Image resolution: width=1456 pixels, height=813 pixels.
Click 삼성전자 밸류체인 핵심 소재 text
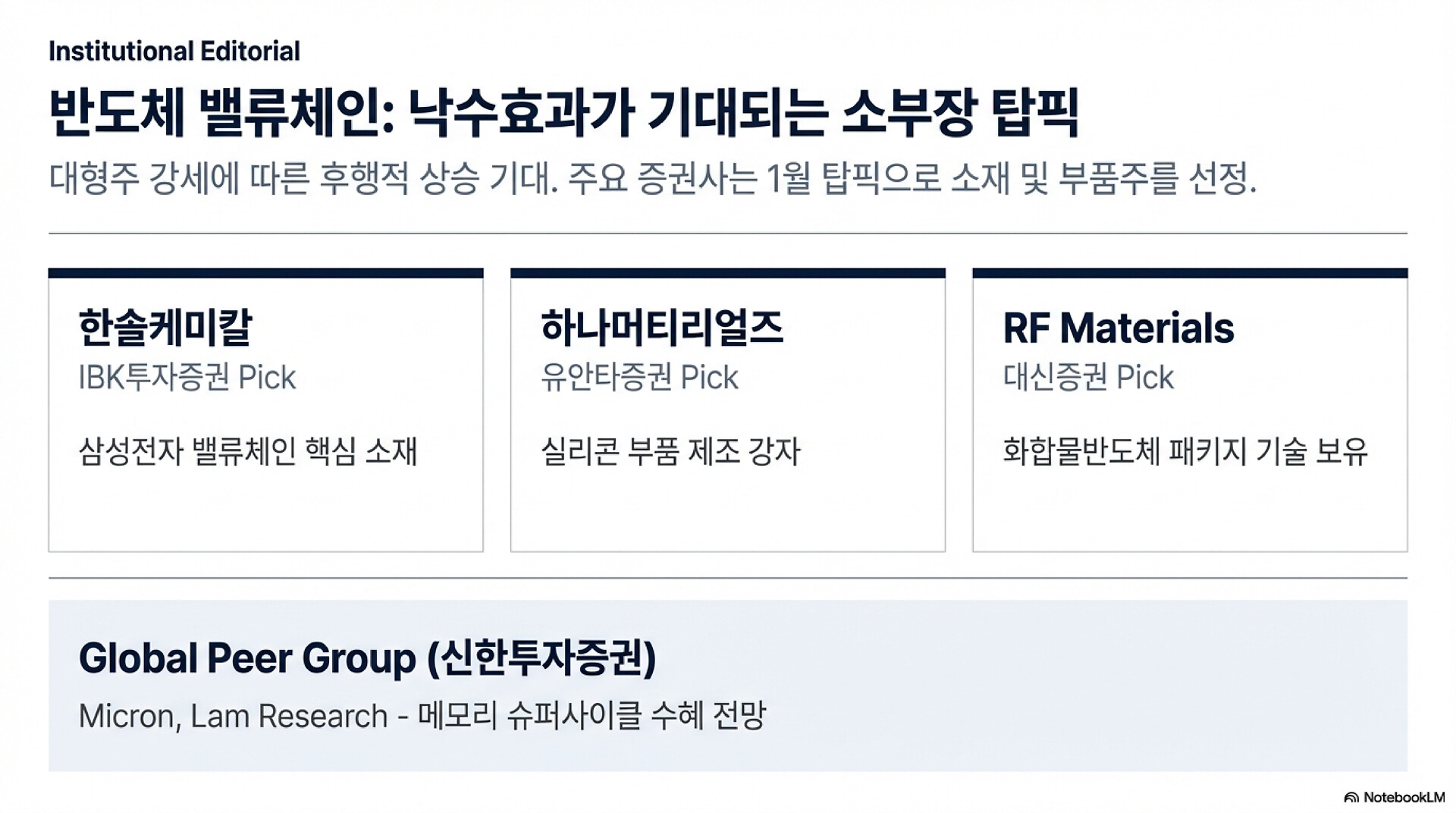248,450
